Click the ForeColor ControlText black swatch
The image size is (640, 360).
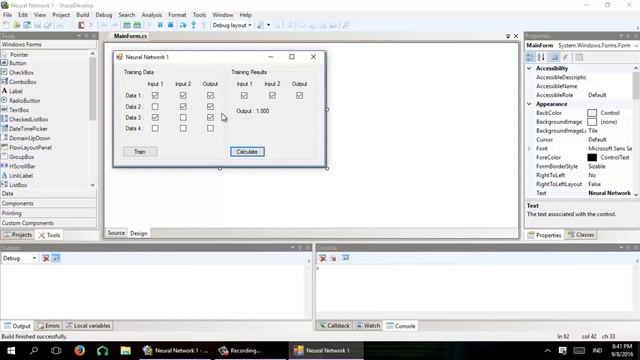[592, 158]
